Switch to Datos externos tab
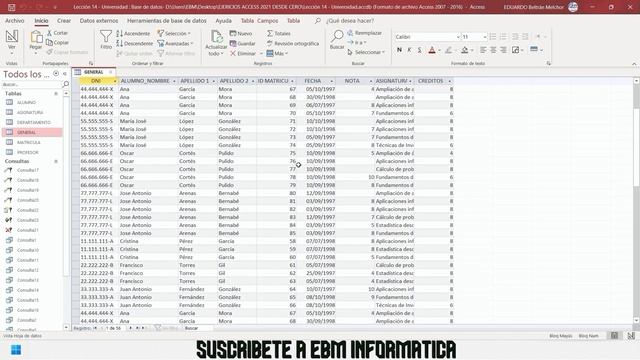The image size is (640, 360). 99,20
